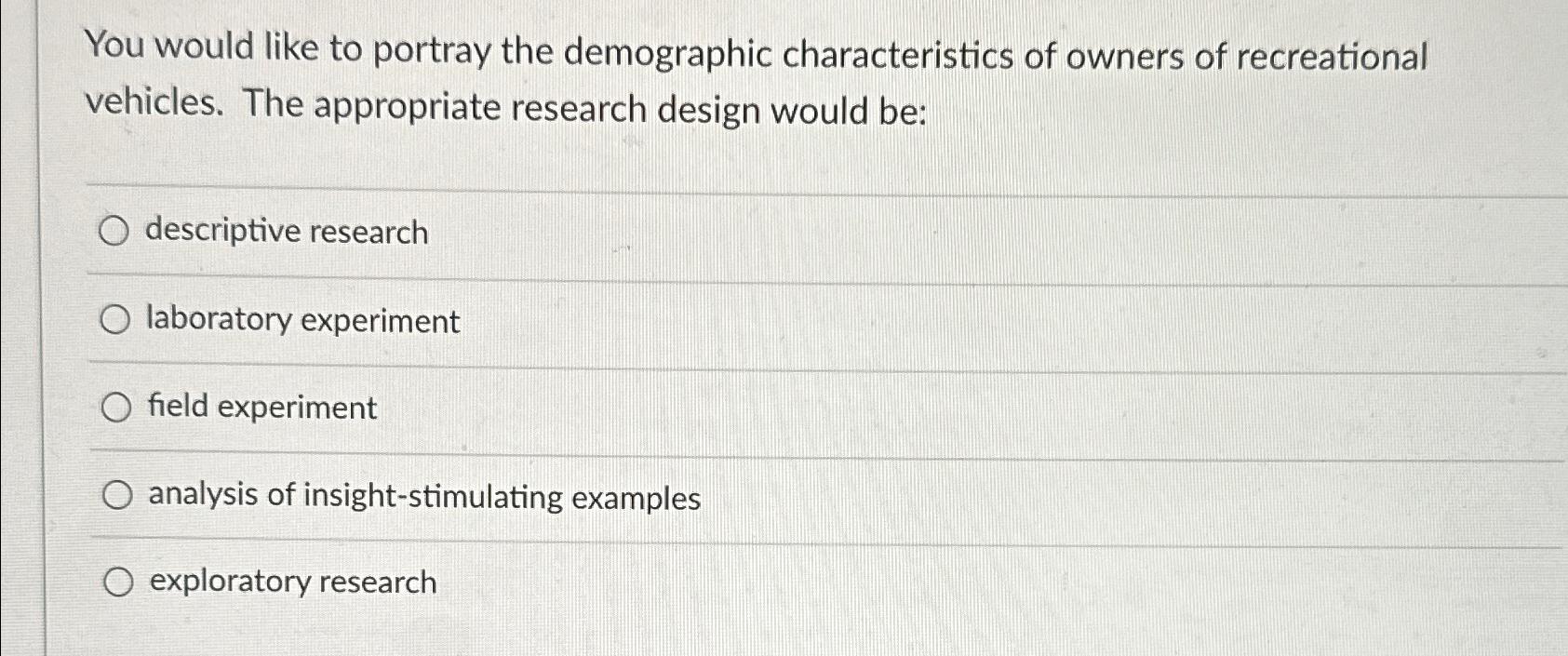Select the laboratory experiment radio button
Image resolution: width=1568 pixels, height=656 pixels.
[x=115, y=319]
